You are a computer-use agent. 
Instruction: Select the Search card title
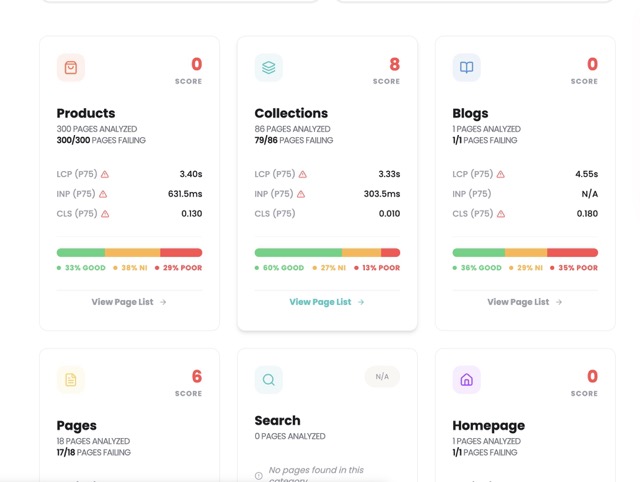coord(278,420)
